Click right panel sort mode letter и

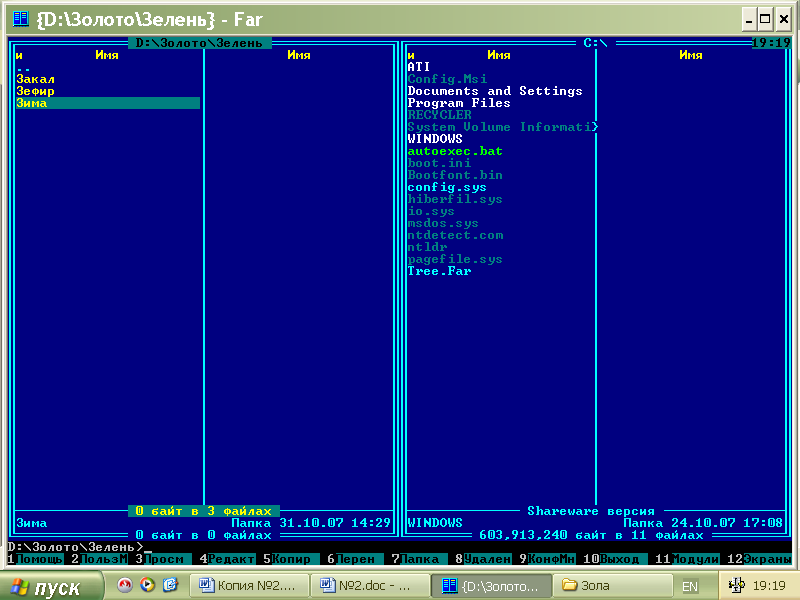(x=411, y=56)
